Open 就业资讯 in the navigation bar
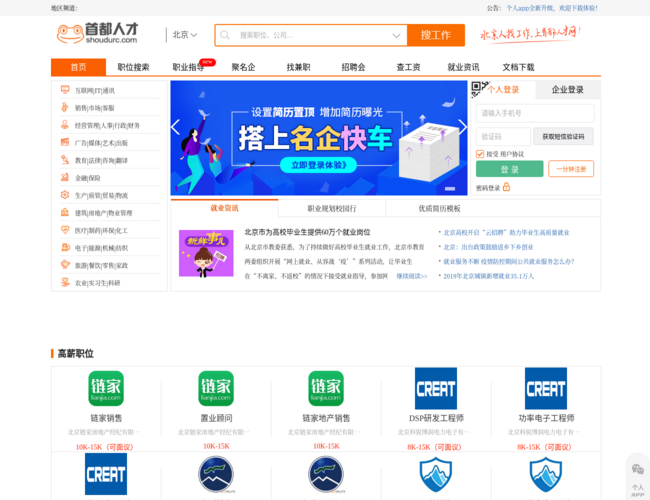Image resolution: width=650 pixels, height=500 pixels. coord(463,67)
